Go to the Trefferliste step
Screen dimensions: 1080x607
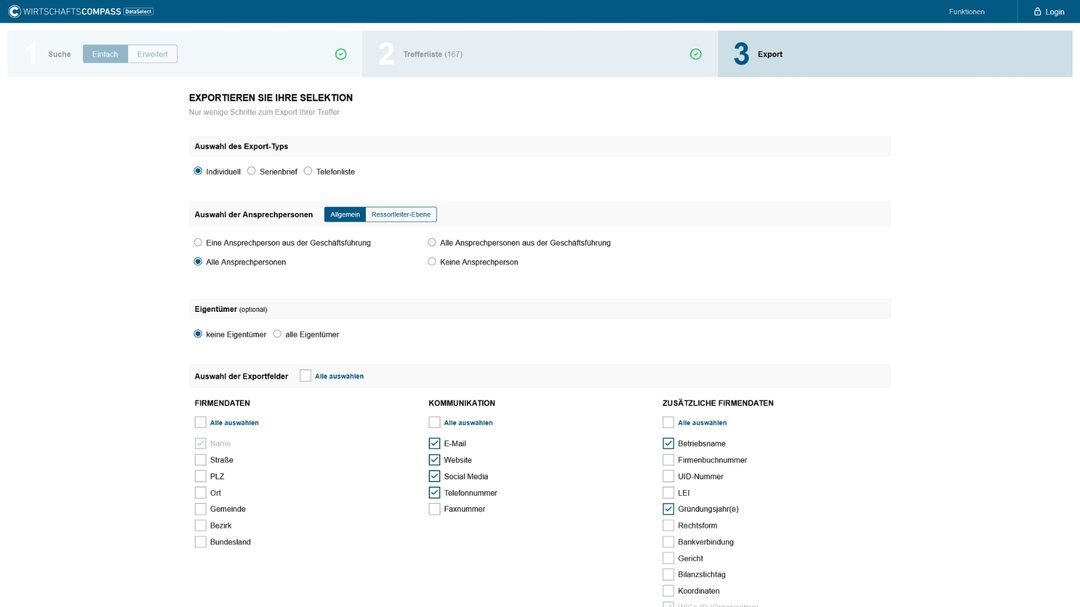tap(432, 54)
